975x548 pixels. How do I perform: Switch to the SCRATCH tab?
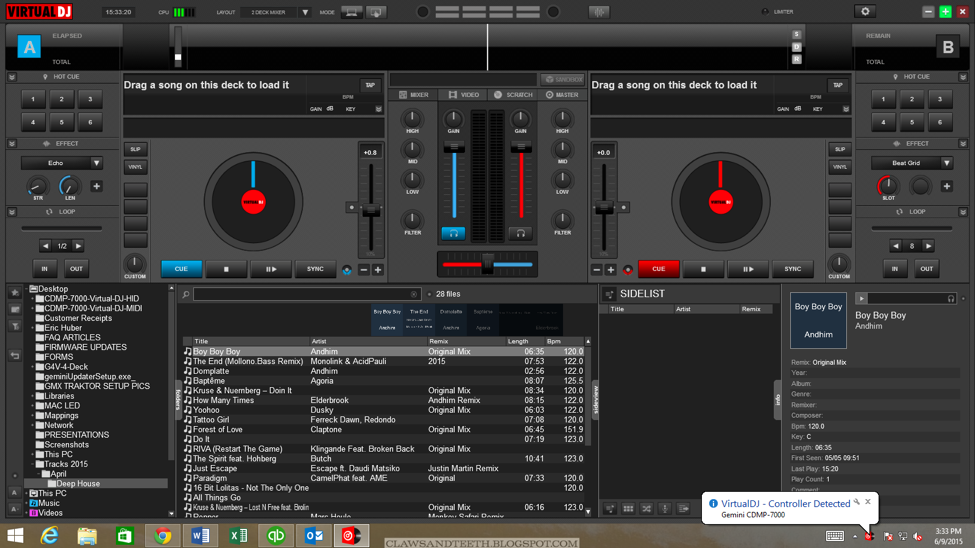(x=513, y=95)
